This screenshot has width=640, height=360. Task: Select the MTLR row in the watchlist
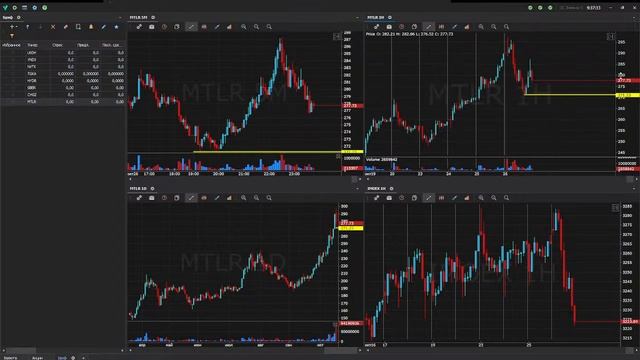coord(63,102)
